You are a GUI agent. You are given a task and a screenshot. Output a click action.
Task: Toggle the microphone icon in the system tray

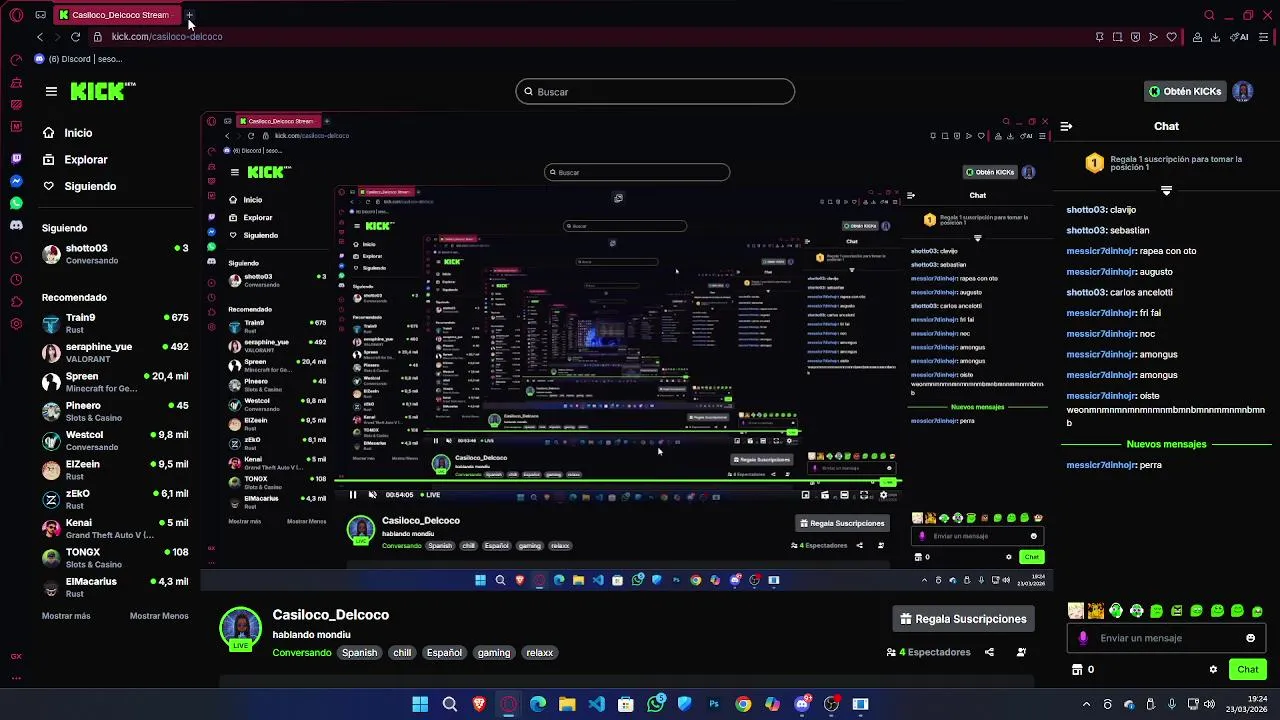pyautogui.click(x=1172, y=704)
